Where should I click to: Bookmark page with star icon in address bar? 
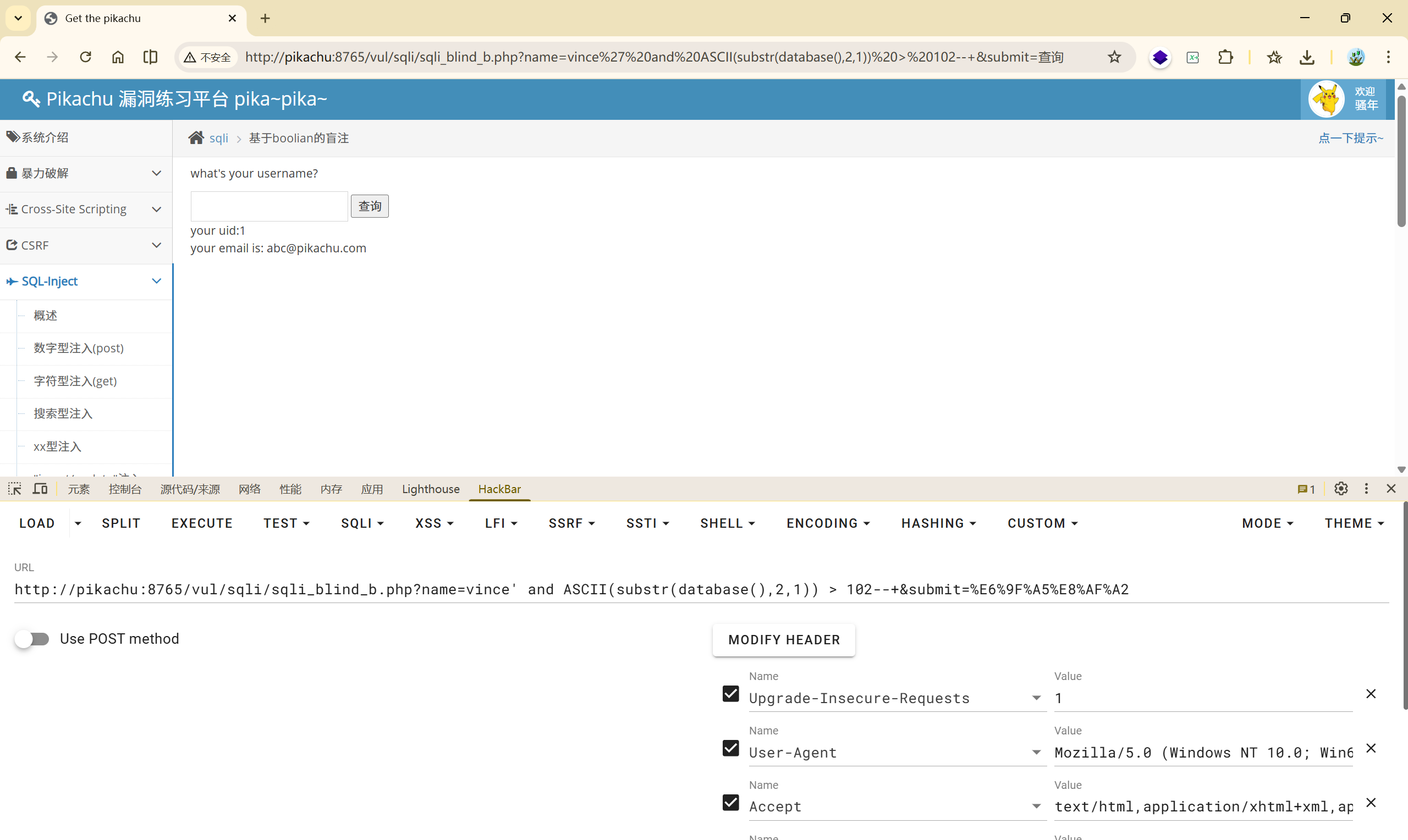tap(1114, 57)
